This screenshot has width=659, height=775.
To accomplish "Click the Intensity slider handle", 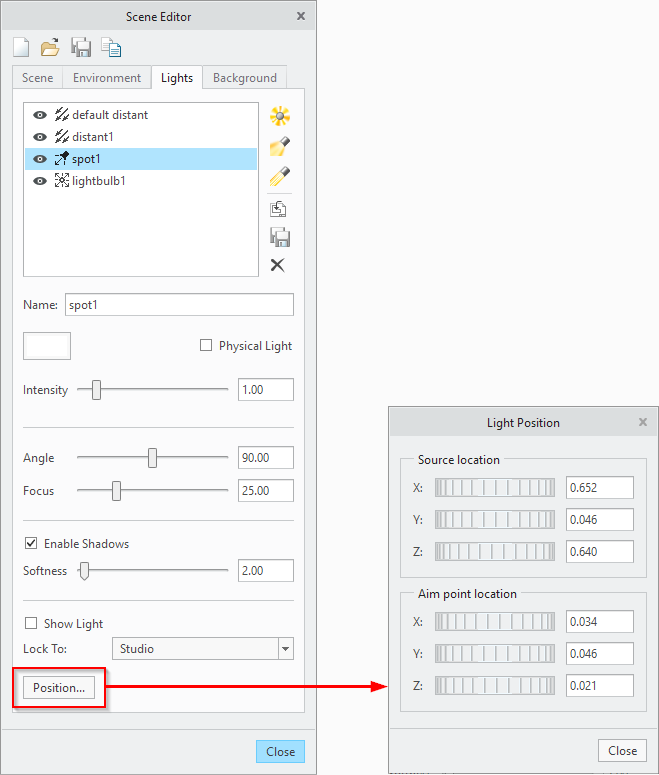I will [96, 389].
